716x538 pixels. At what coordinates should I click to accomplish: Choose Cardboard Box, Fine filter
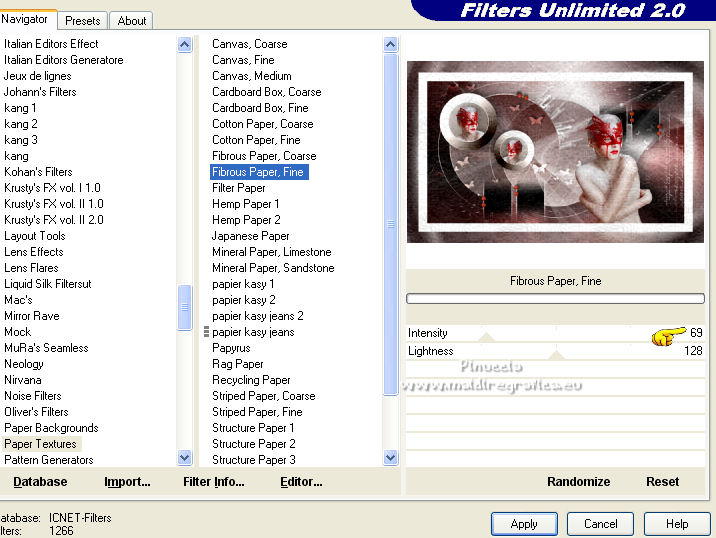(260, 108)
